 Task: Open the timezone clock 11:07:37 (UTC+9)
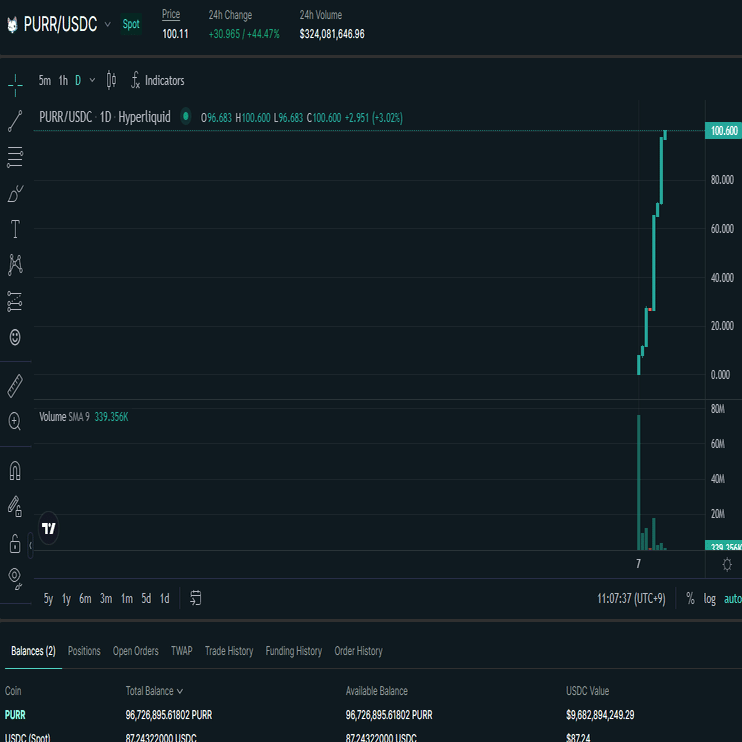pyautogui.click(x=631, y=599)
